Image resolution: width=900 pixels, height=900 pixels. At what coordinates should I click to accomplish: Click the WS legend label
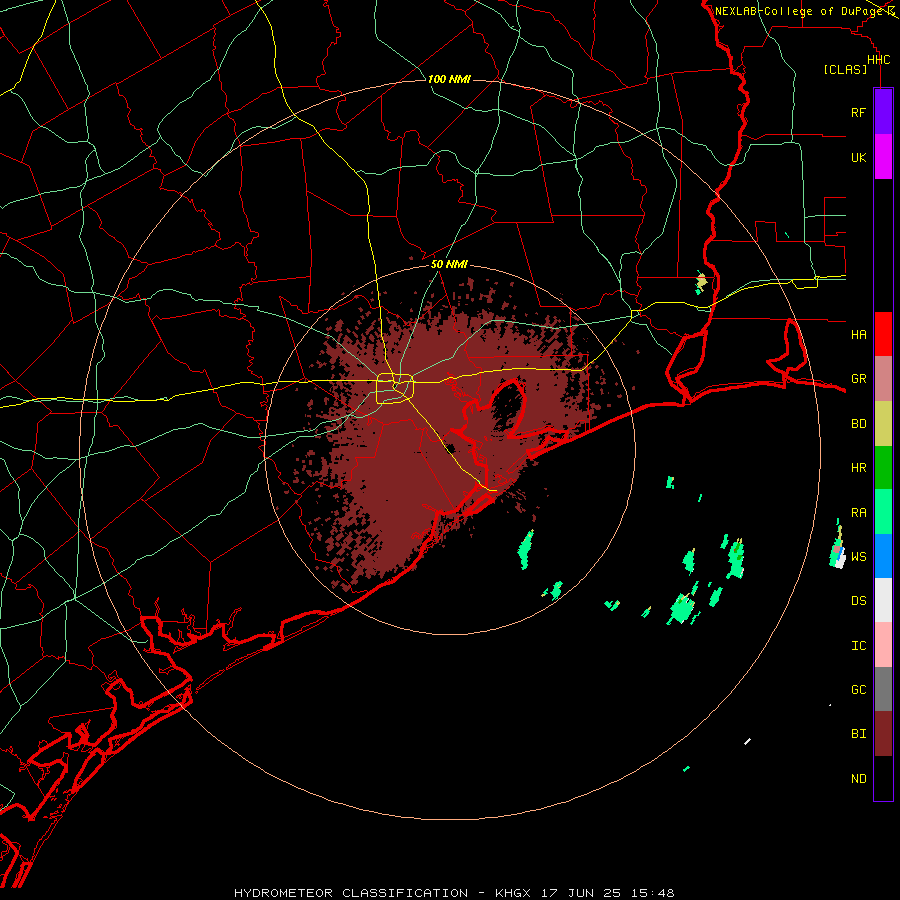click(858, 557)
